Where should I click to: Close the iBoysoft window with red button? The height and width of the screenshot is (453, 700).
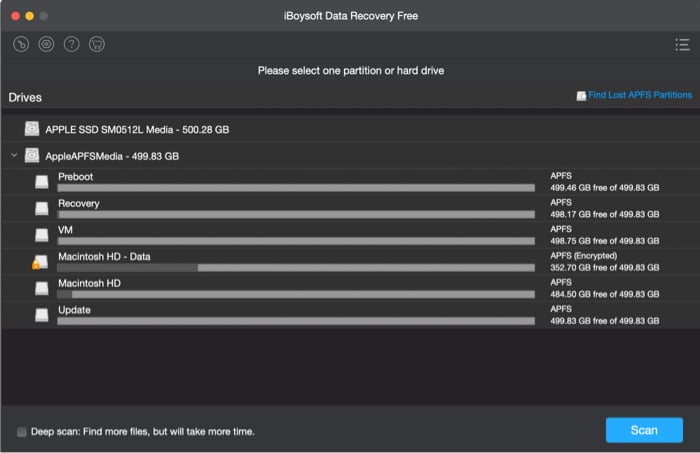click(x=16, y=16)
